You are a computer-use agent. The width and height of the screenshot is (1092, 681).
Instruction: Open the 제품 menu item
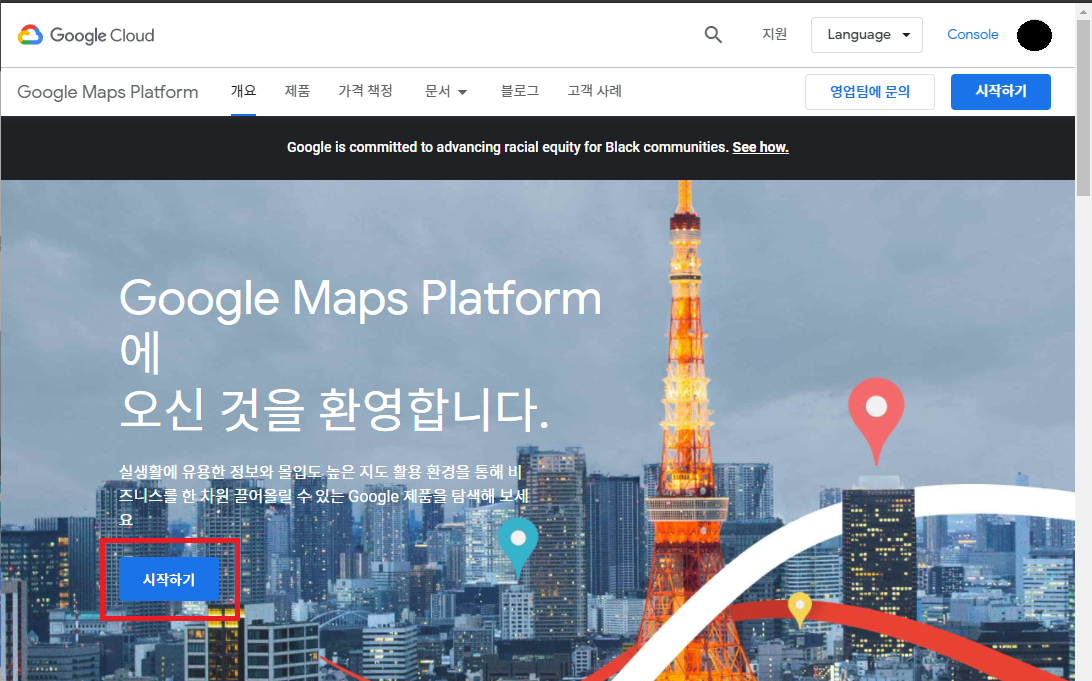[x=297, y=91]
